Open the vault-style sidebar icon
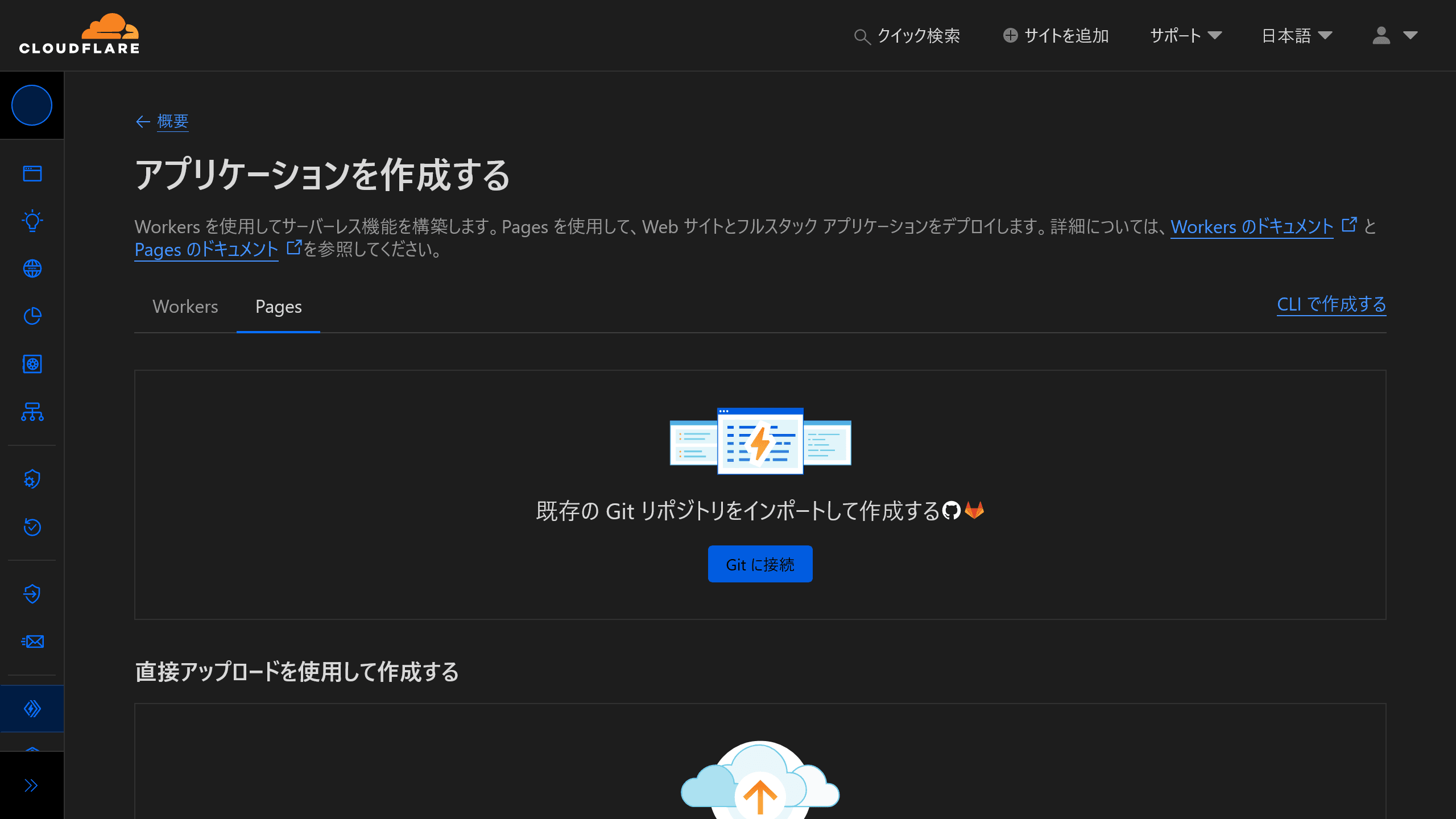The image size is (1456, 819). click(32, 364)
